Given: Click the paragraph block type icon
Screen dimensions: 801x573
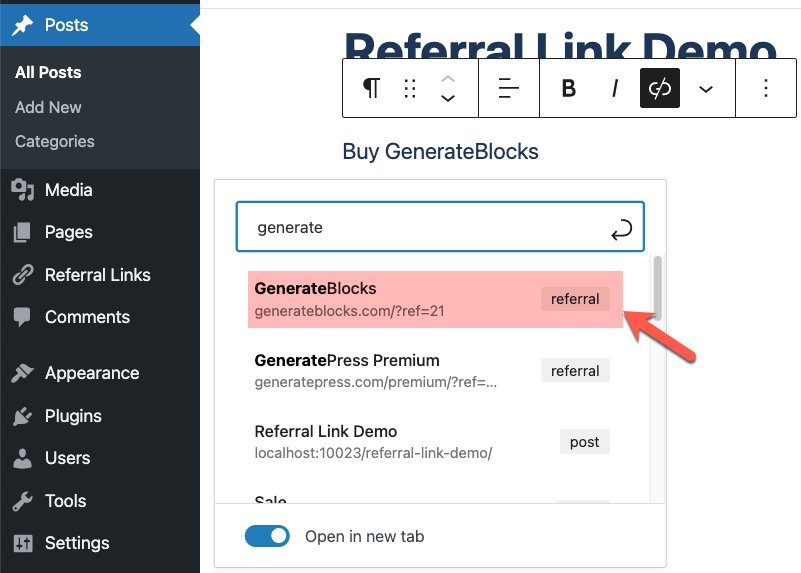Looking at the screenshot, I should tap(371, 89).
